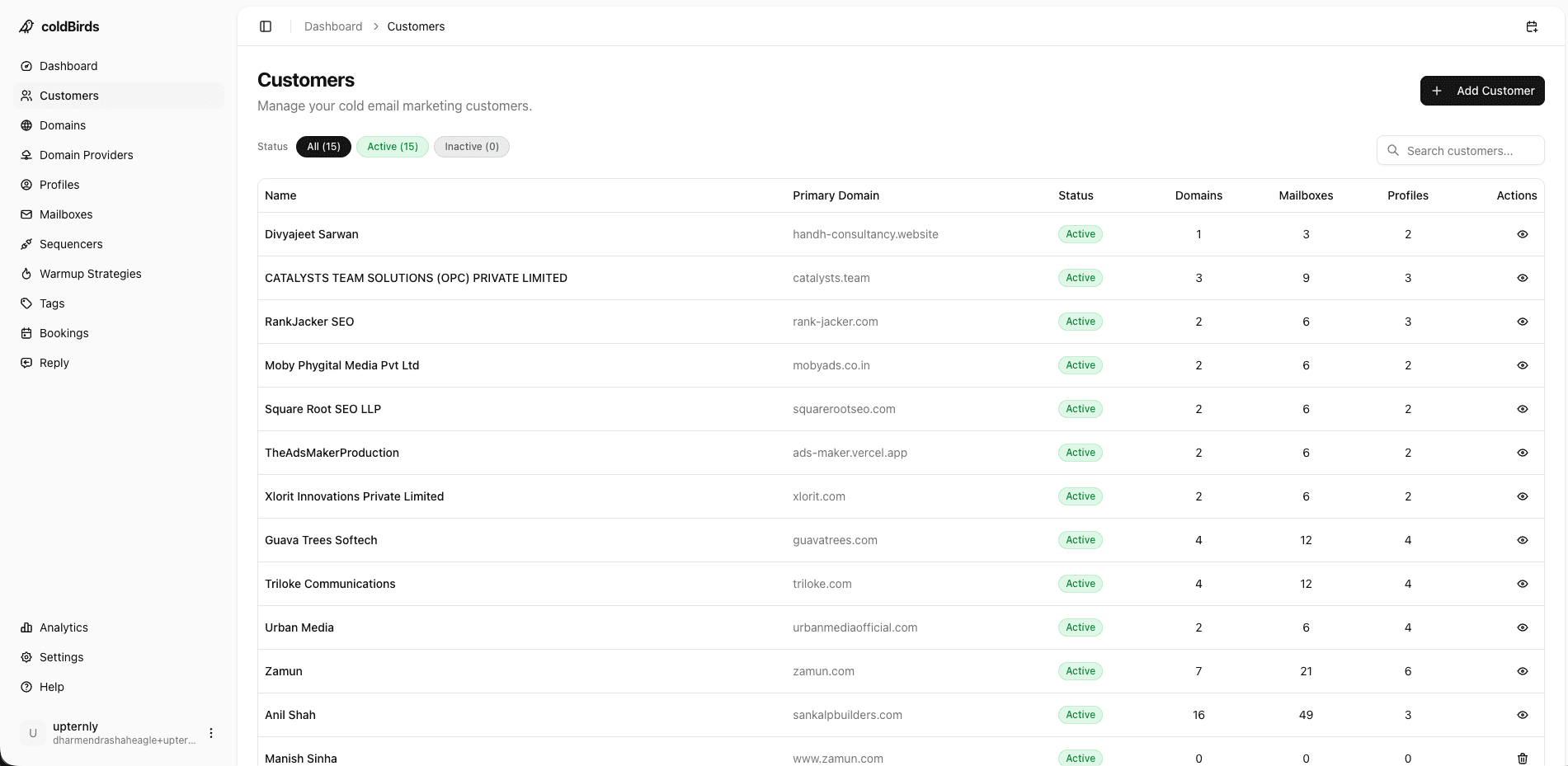Select the Sequencers icon in the sidebar
The image size is (1568, 766).
tap(27, 244)
